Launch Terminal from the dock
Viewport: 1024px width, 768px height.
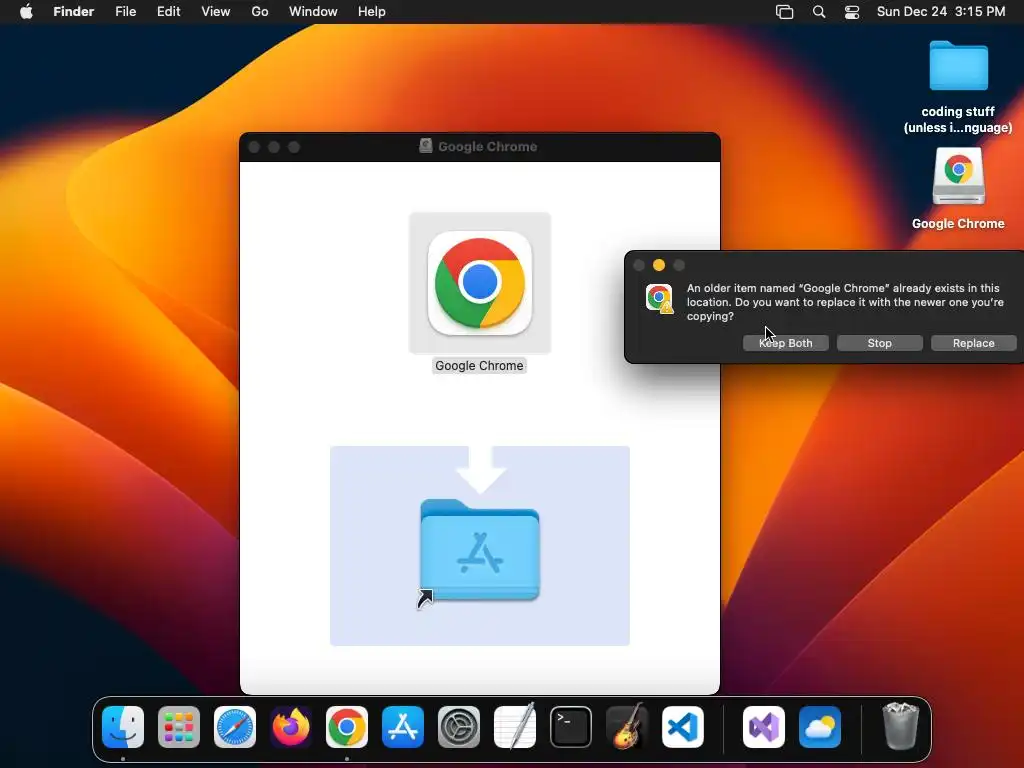click(571, 727)
